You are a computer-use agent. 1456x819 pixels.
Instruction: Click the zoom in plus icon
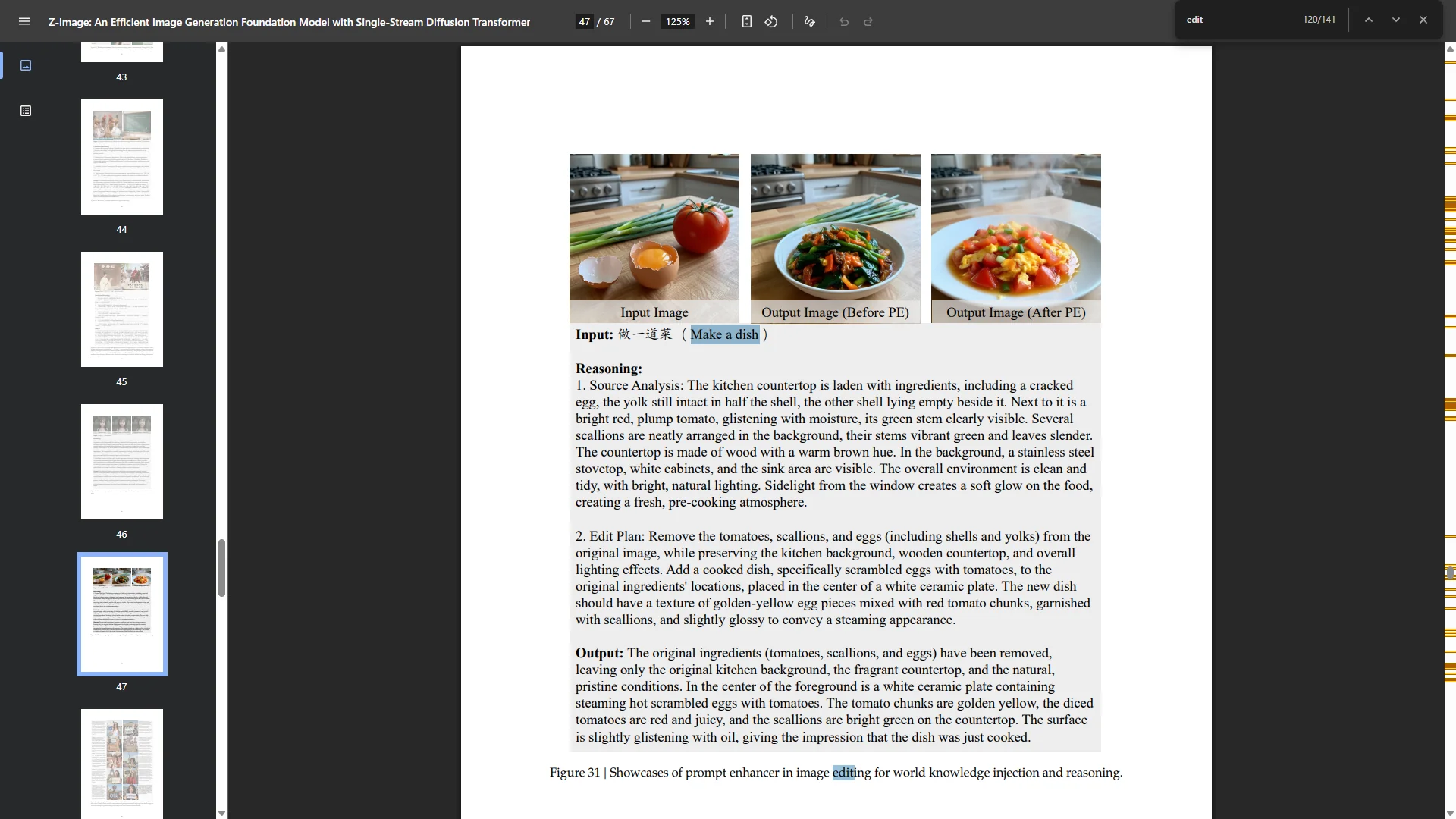(710, 21)
